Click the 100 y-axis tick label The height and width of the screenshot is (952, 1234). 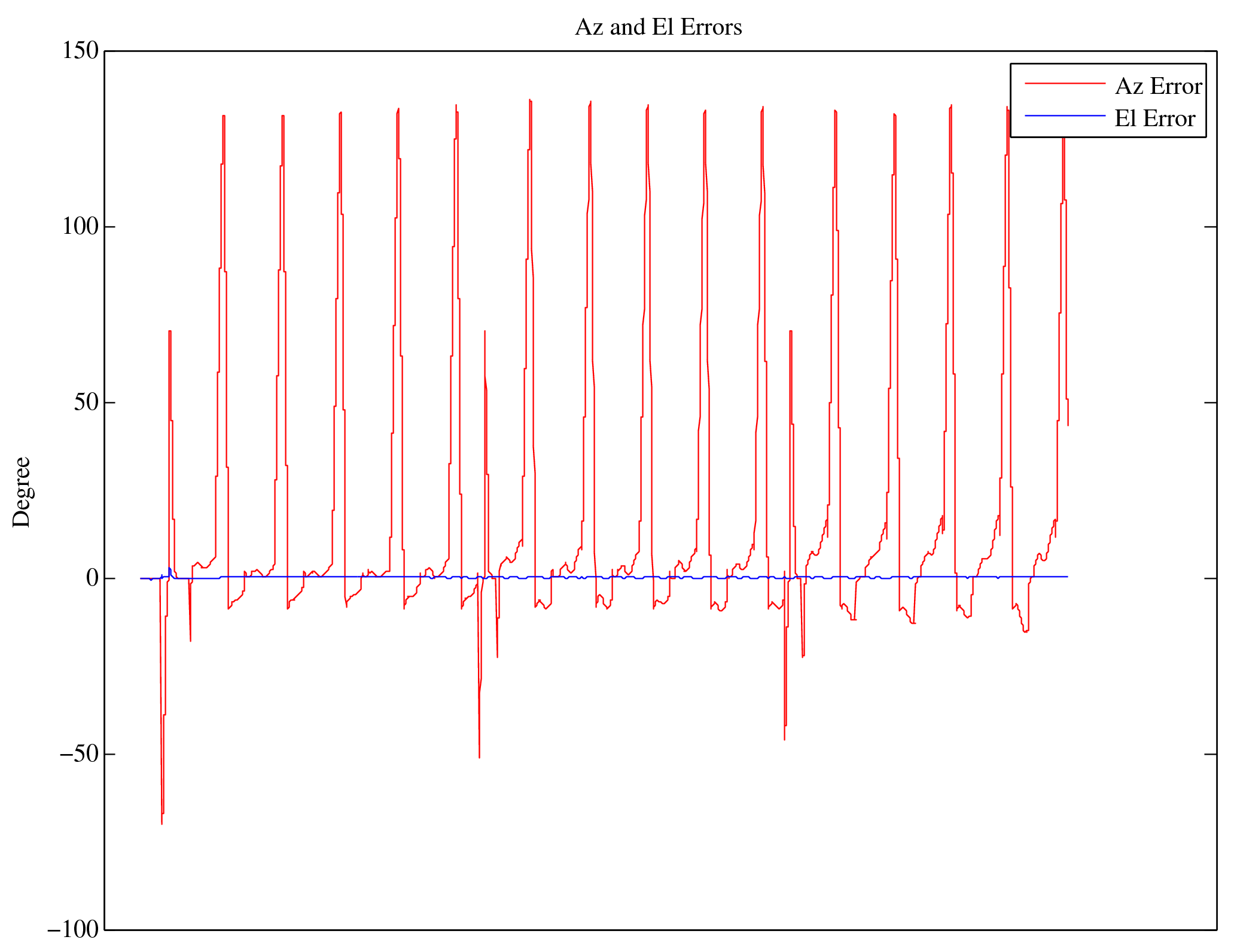[80, 227]
